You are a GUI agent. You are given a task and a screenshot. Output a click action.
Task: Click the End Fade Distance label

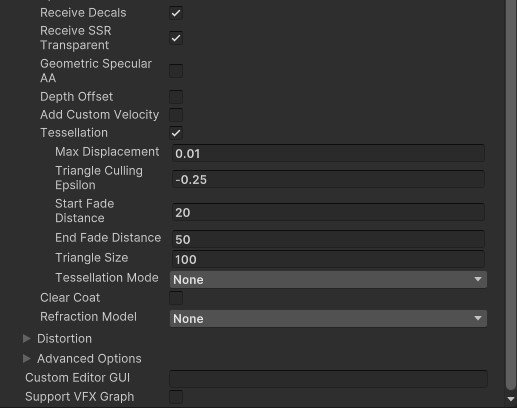tap(108, 238)
